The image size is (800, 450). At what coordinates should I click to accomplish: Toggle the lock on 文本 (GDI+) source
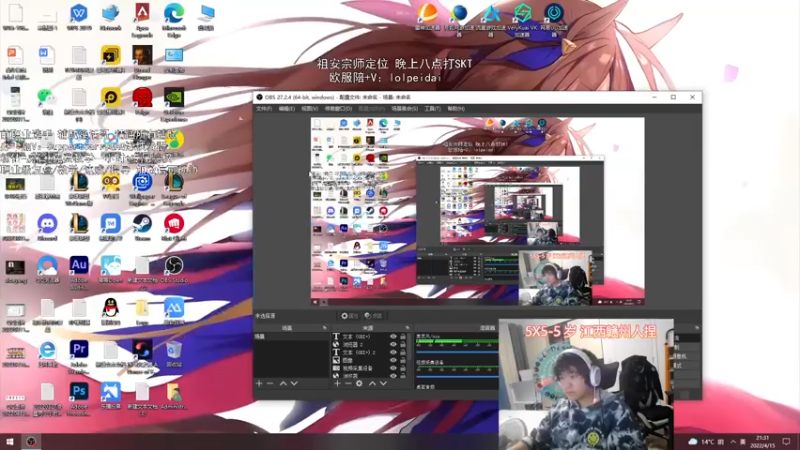(x=403, y=337)
